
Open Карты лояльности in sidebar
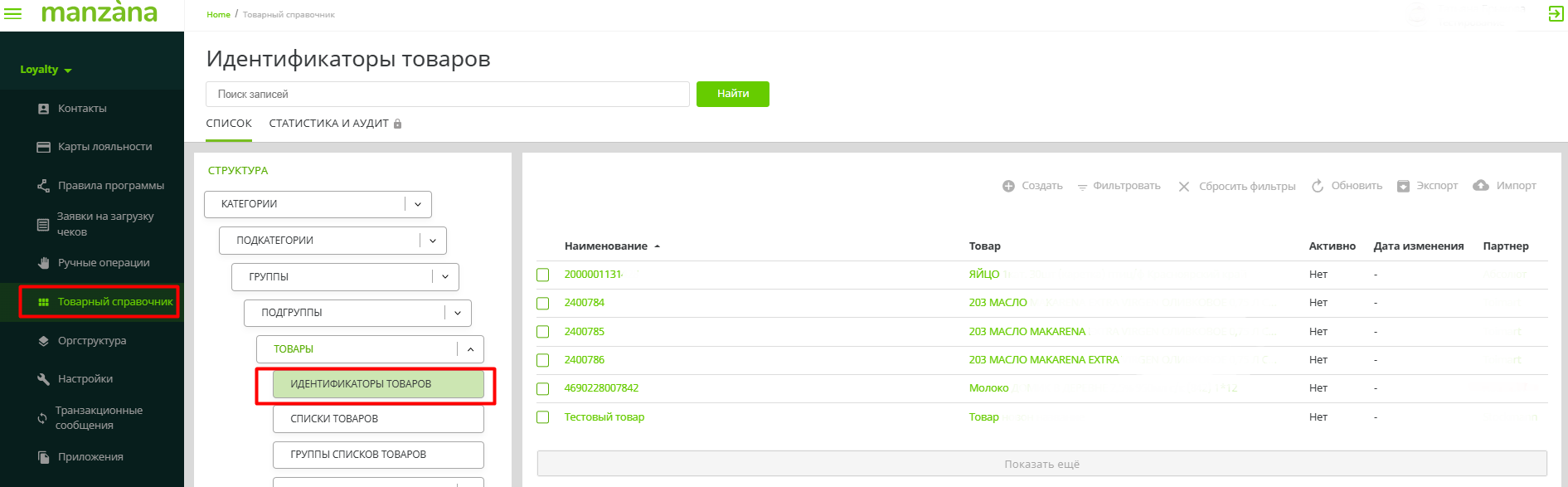104,147
